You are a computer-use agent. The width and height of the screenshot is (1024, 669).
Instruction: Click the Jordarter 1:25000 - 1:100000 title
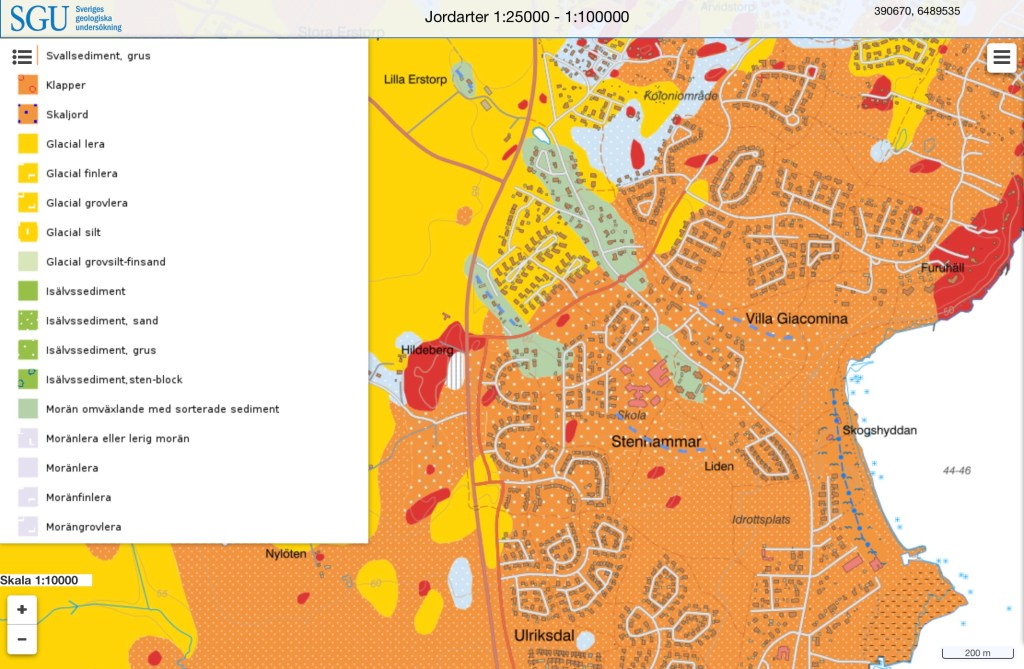526,16
